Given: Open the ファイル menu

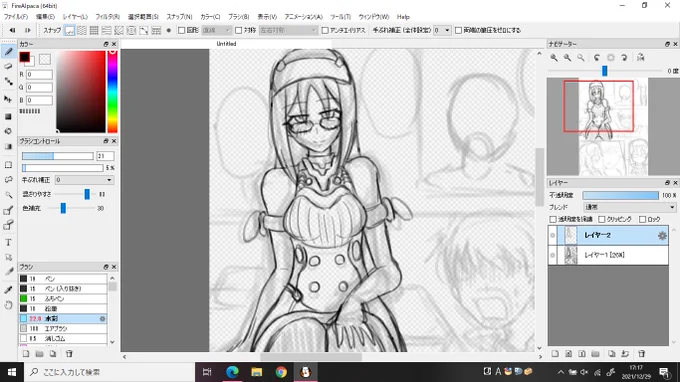Looking at the screenshot, I should [x=16, y=17].
